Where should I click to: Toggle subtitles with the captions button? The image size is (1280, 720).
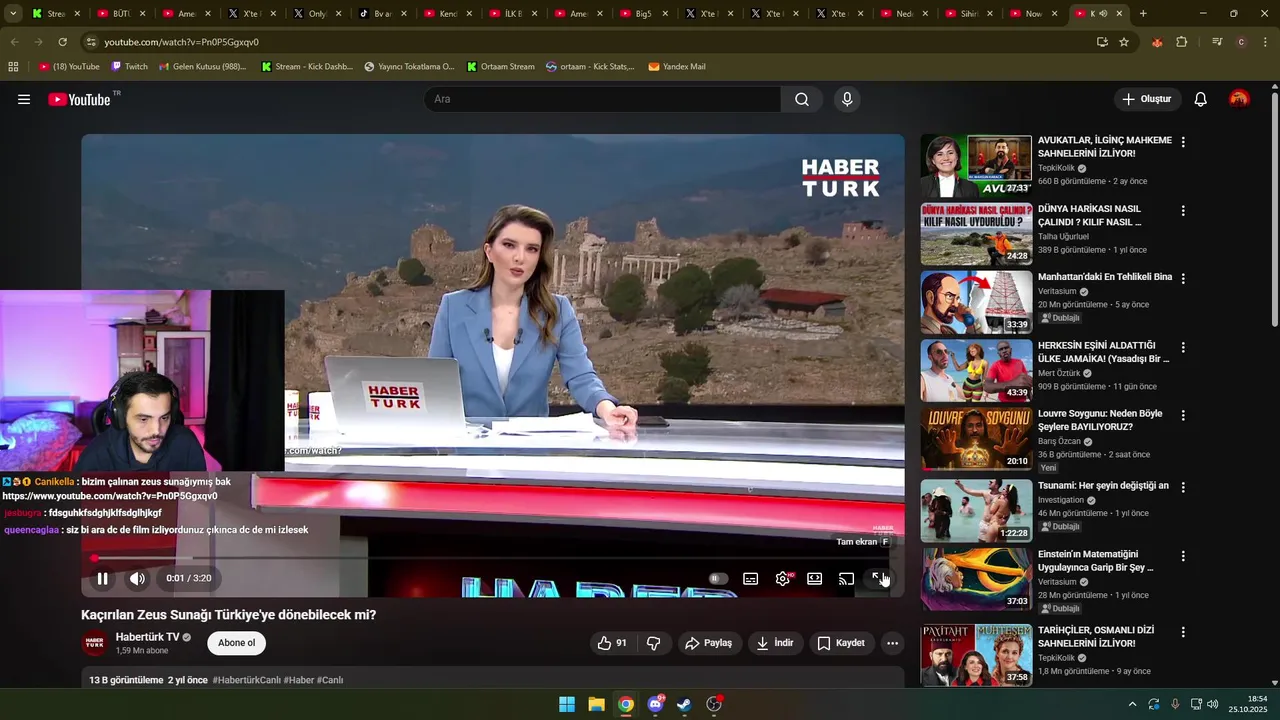750,578
